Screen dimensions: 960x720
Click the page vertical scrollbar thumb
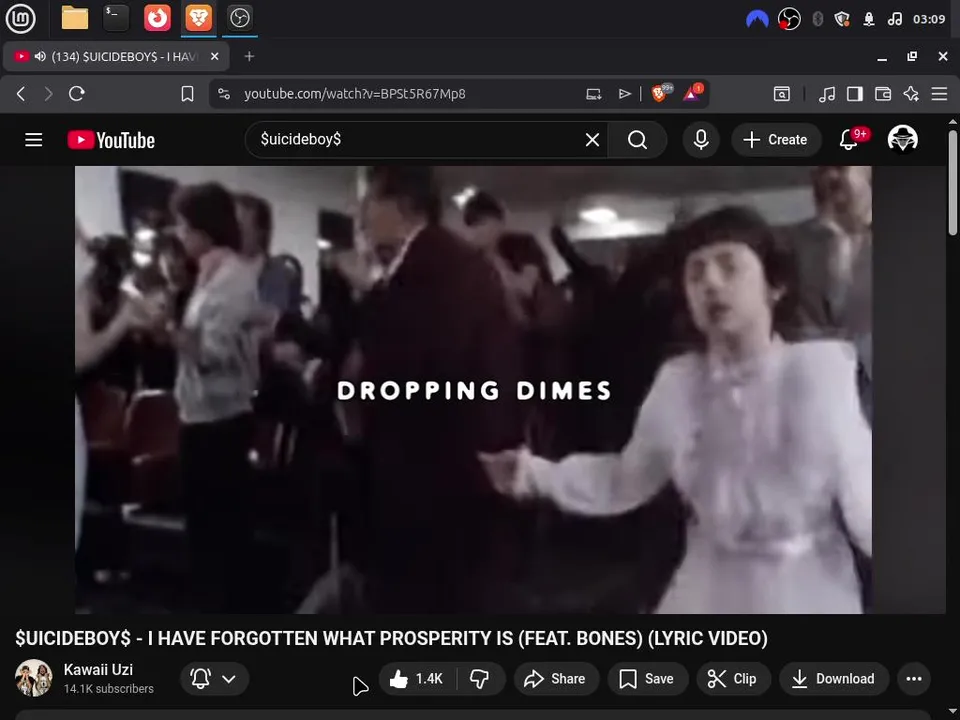[x=953, y=182]
